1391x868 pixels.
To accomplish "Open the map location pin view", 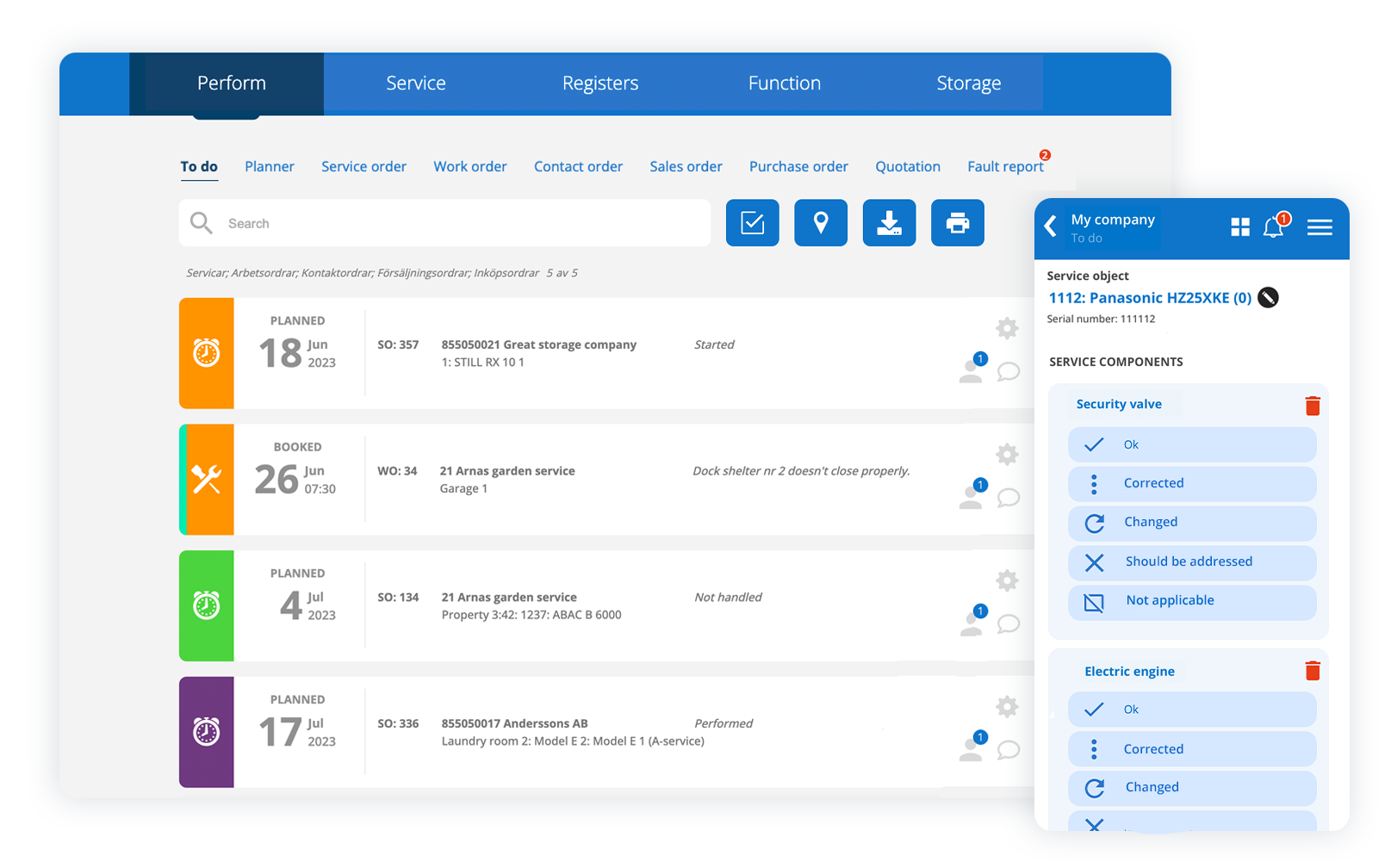I will point(820,223).
